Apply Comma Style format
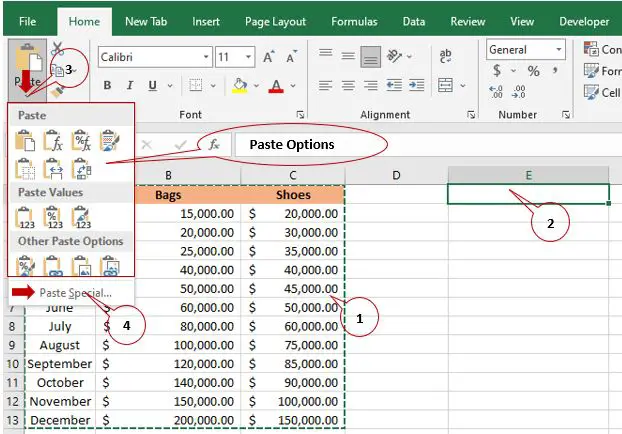 [555, 71]
